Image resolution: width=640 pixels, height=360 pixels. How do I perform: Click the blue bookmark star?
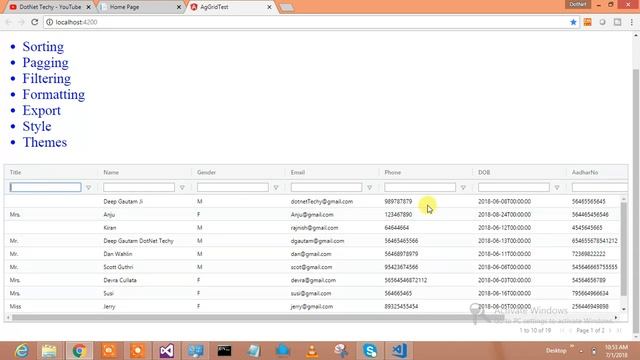click(573, 22)
